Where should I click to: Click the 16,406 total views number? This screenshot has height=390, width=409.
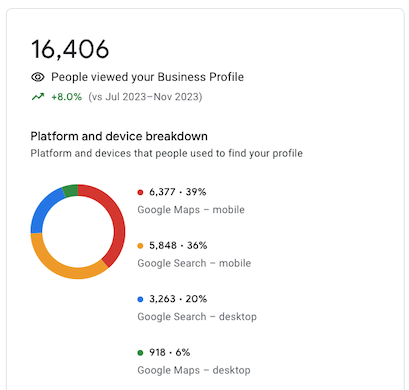click(70, 49)
